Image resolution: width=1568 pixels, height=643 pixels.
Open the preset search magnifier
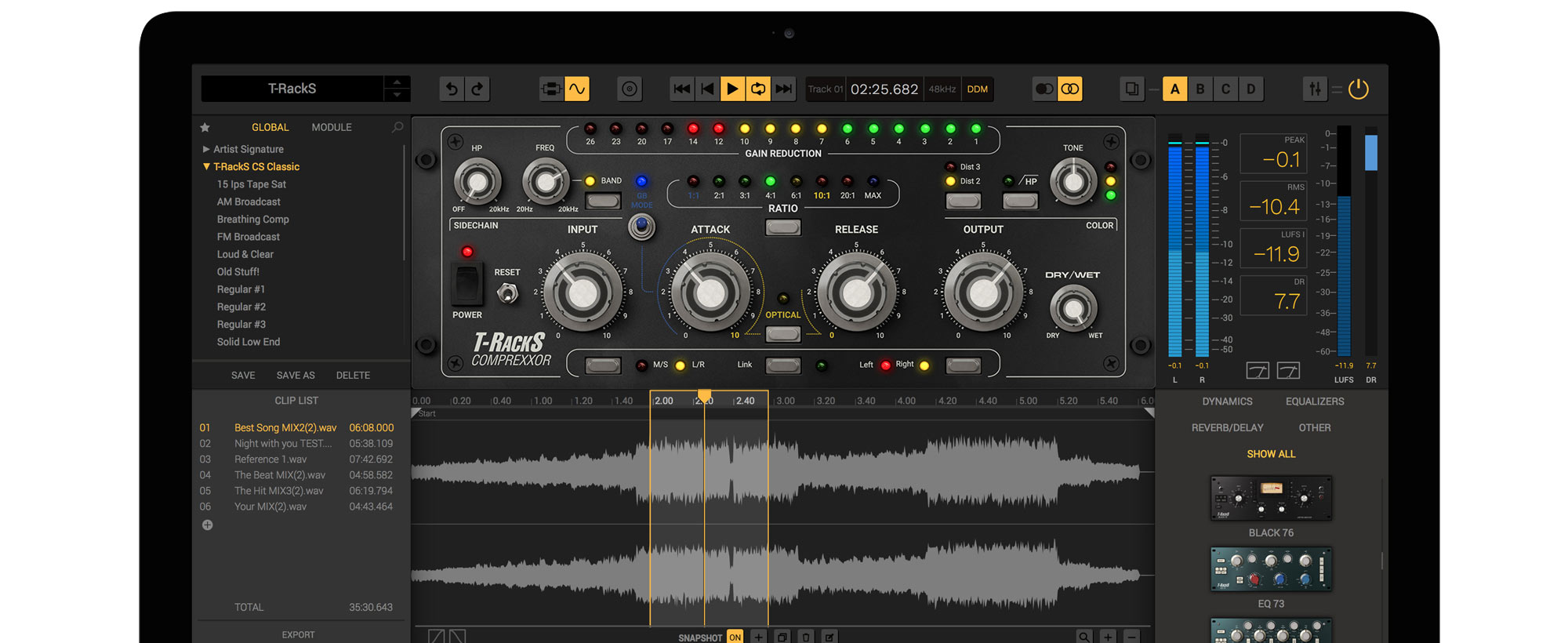point(397,127)
